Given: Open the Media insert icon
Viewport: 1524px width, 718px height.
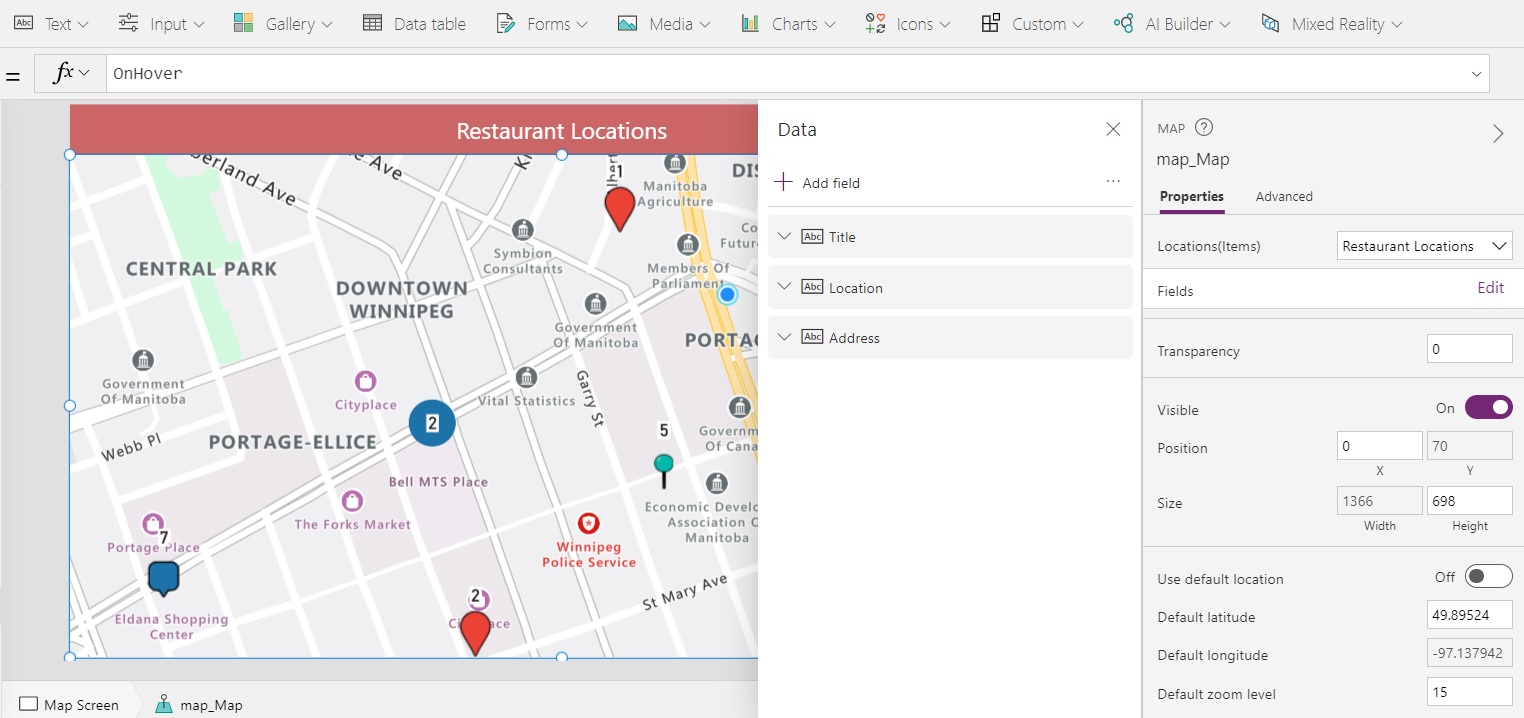Looking at the screenshot, I should point(625,23).
